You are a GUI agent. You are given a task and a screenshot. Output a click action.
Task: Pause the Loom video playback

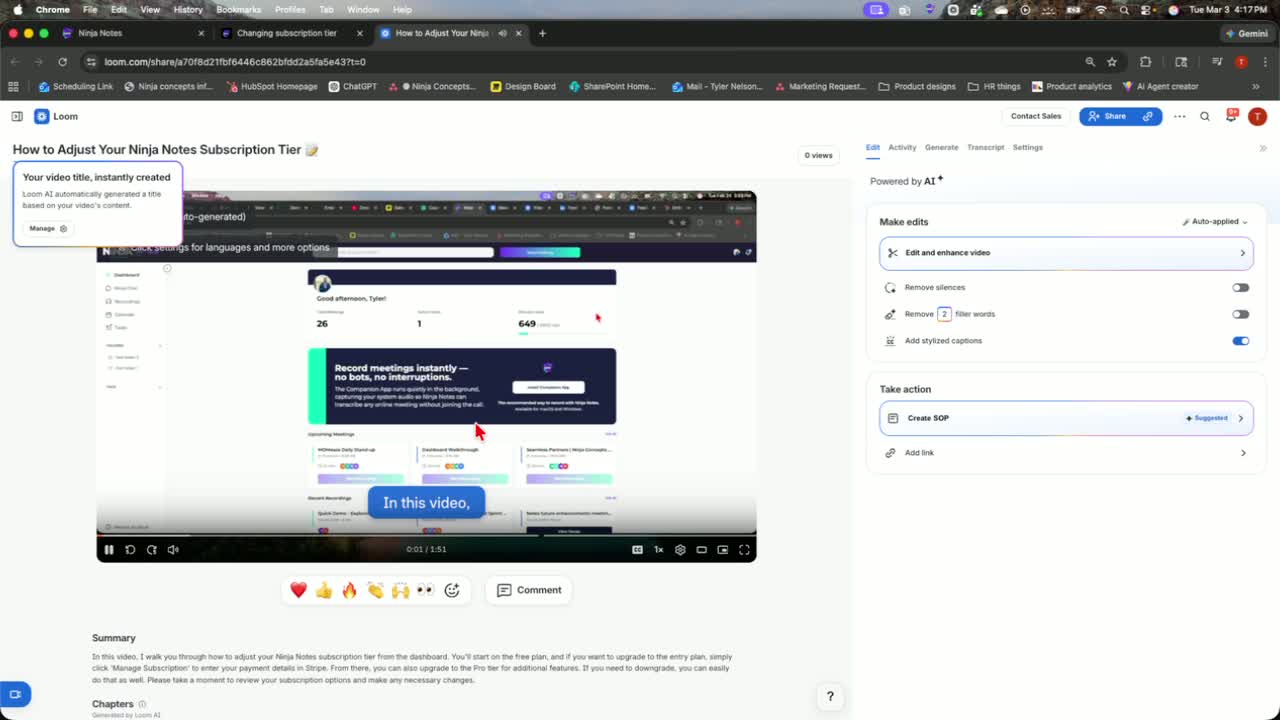[109, 549]
